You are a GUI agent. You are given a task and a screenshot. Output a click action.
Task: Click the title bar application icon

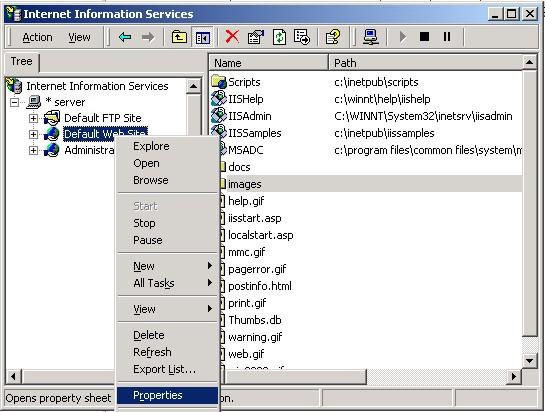(13, 13)
